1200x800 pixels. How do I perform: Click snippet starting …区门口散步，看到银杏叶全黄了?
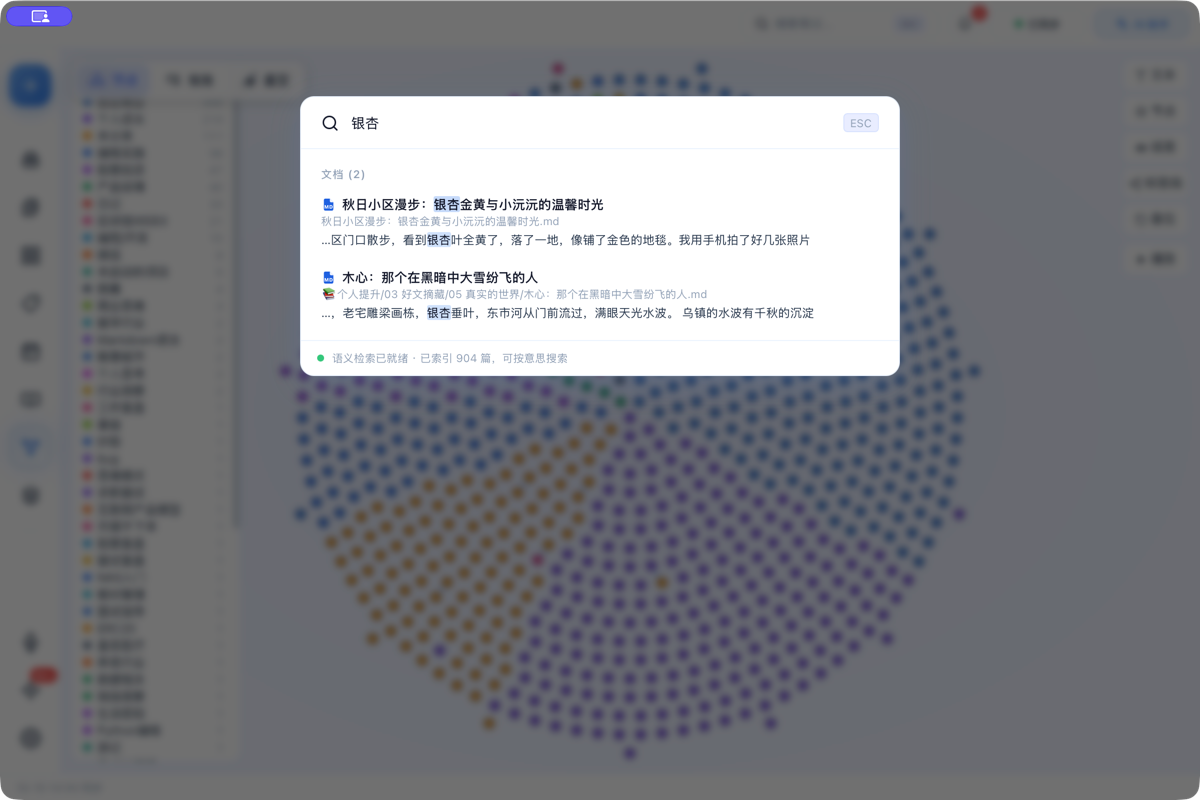565,240
